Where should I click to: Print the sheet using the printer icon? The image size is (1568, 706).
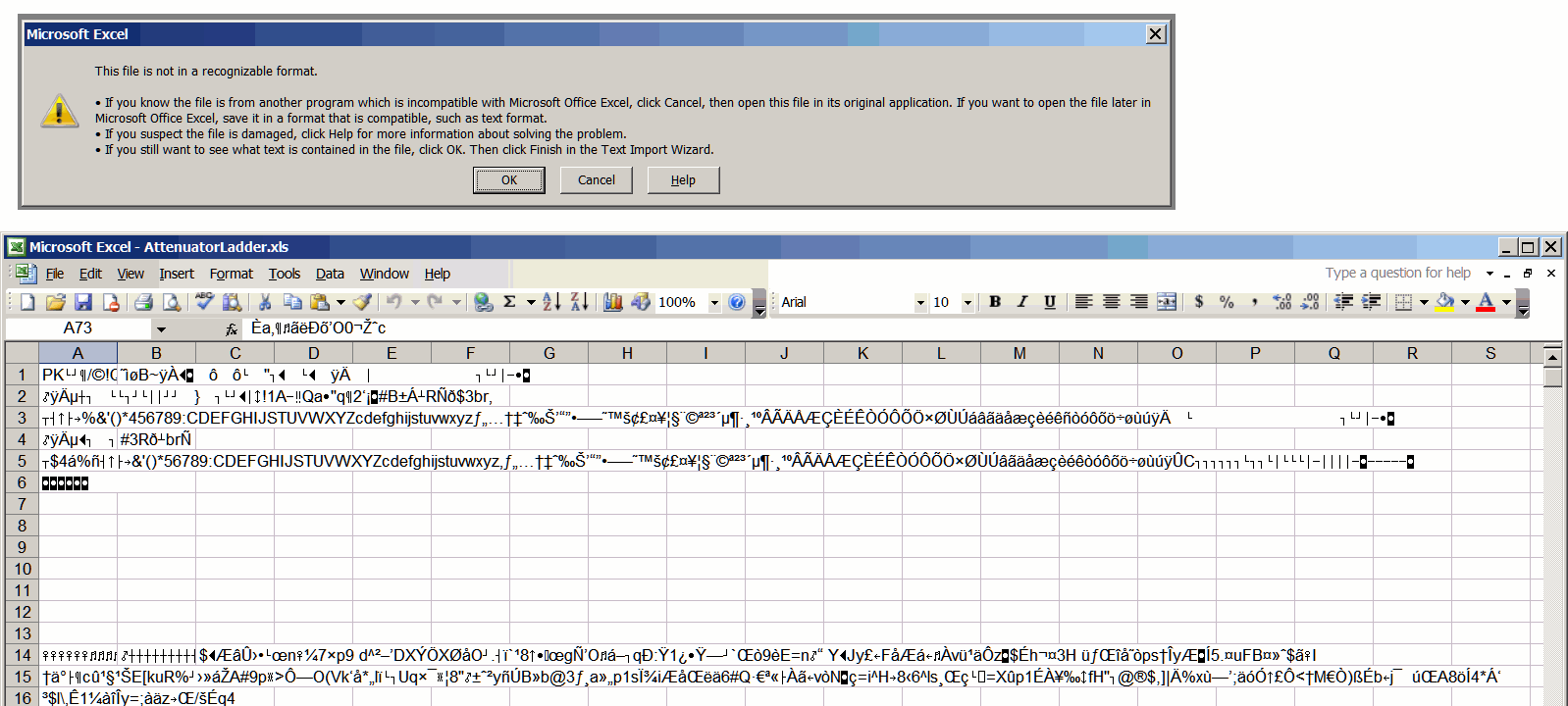(x=143, y=302)
